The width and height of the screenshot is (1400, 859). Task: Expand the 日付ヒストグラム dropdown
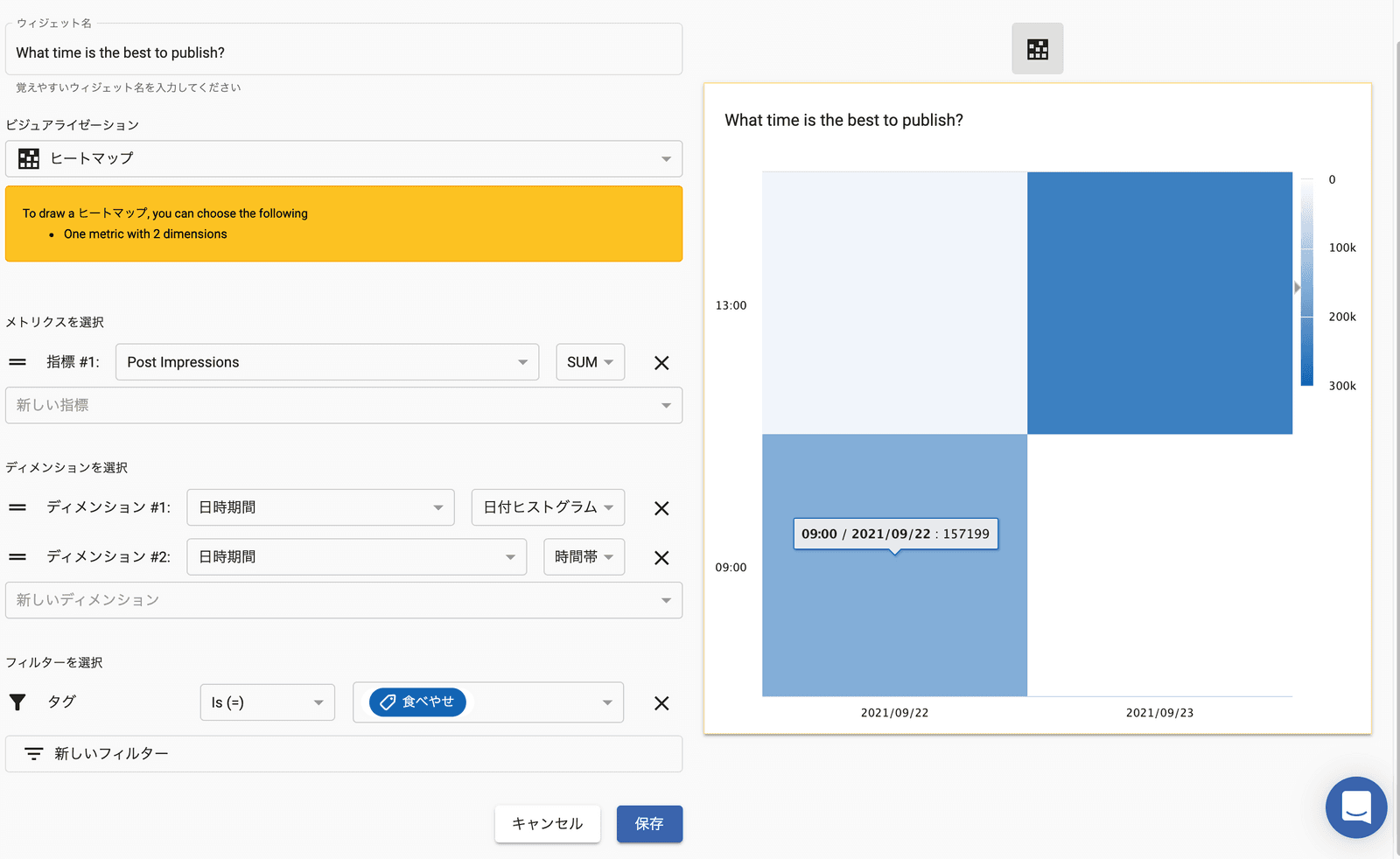pyautogui.click(x=548, y=507)
